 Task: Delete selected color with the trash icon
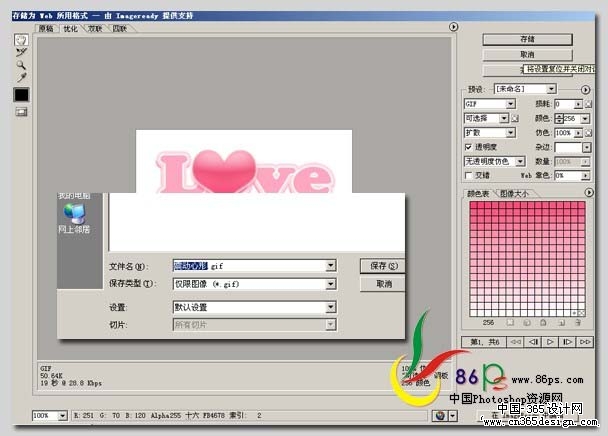[x=578, y=322]
